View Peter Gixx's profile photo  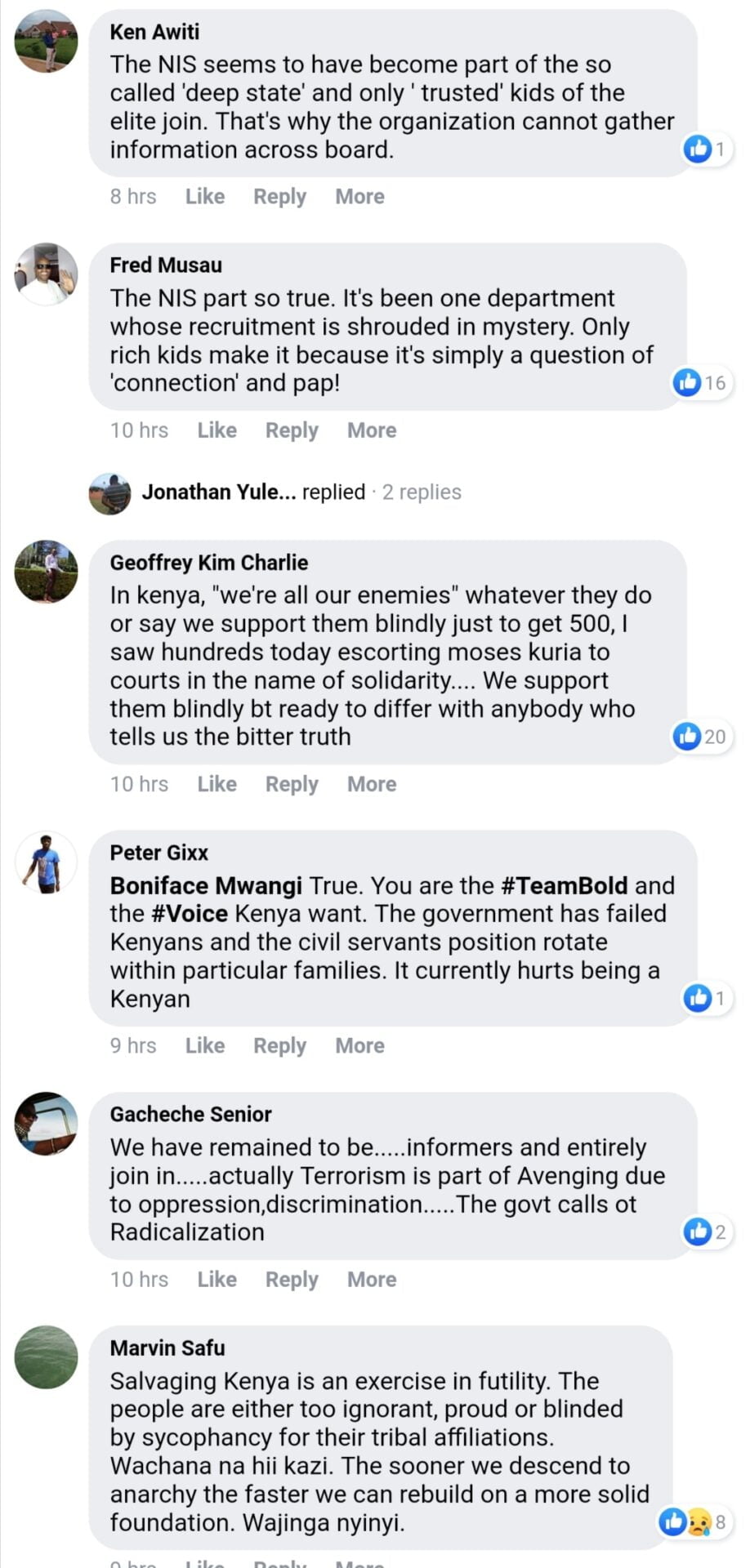point(47,862)
